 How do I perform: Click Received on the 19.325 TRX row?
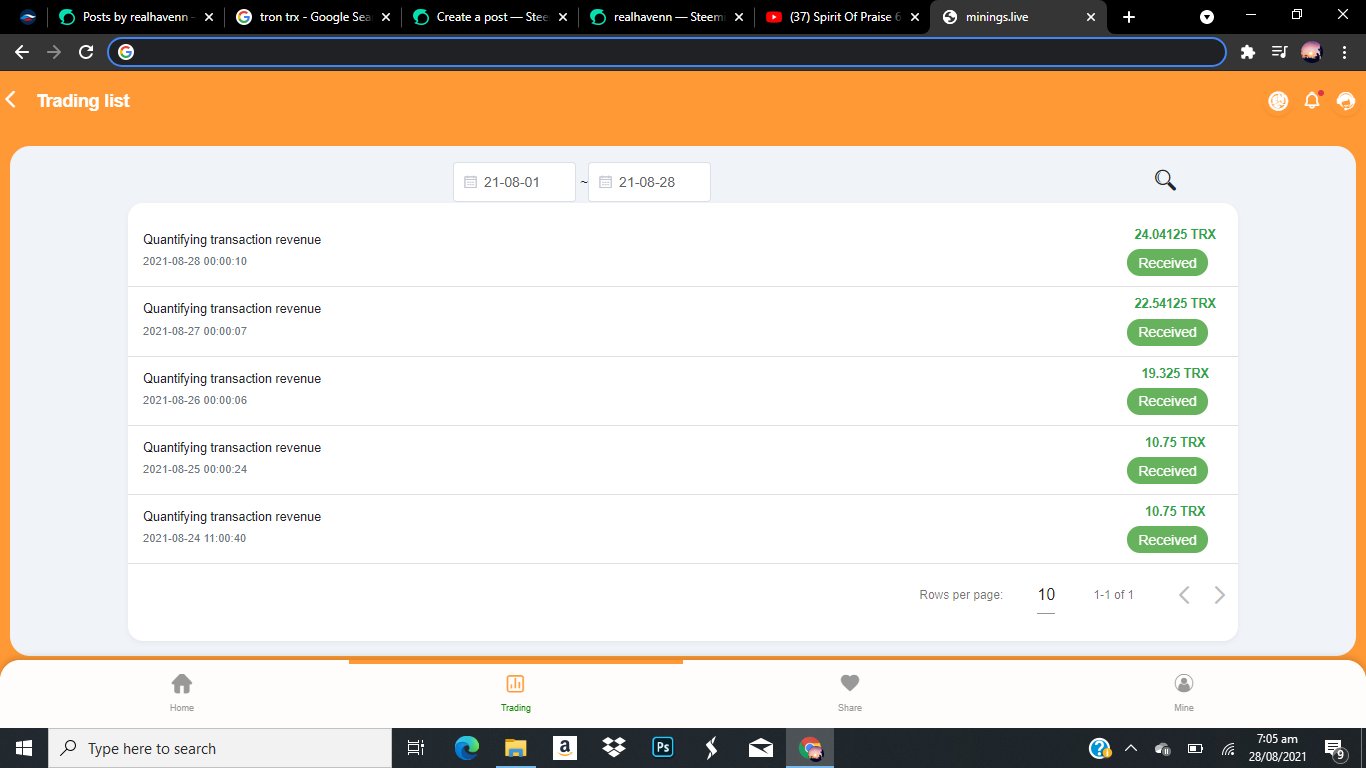coord(1167,401)
